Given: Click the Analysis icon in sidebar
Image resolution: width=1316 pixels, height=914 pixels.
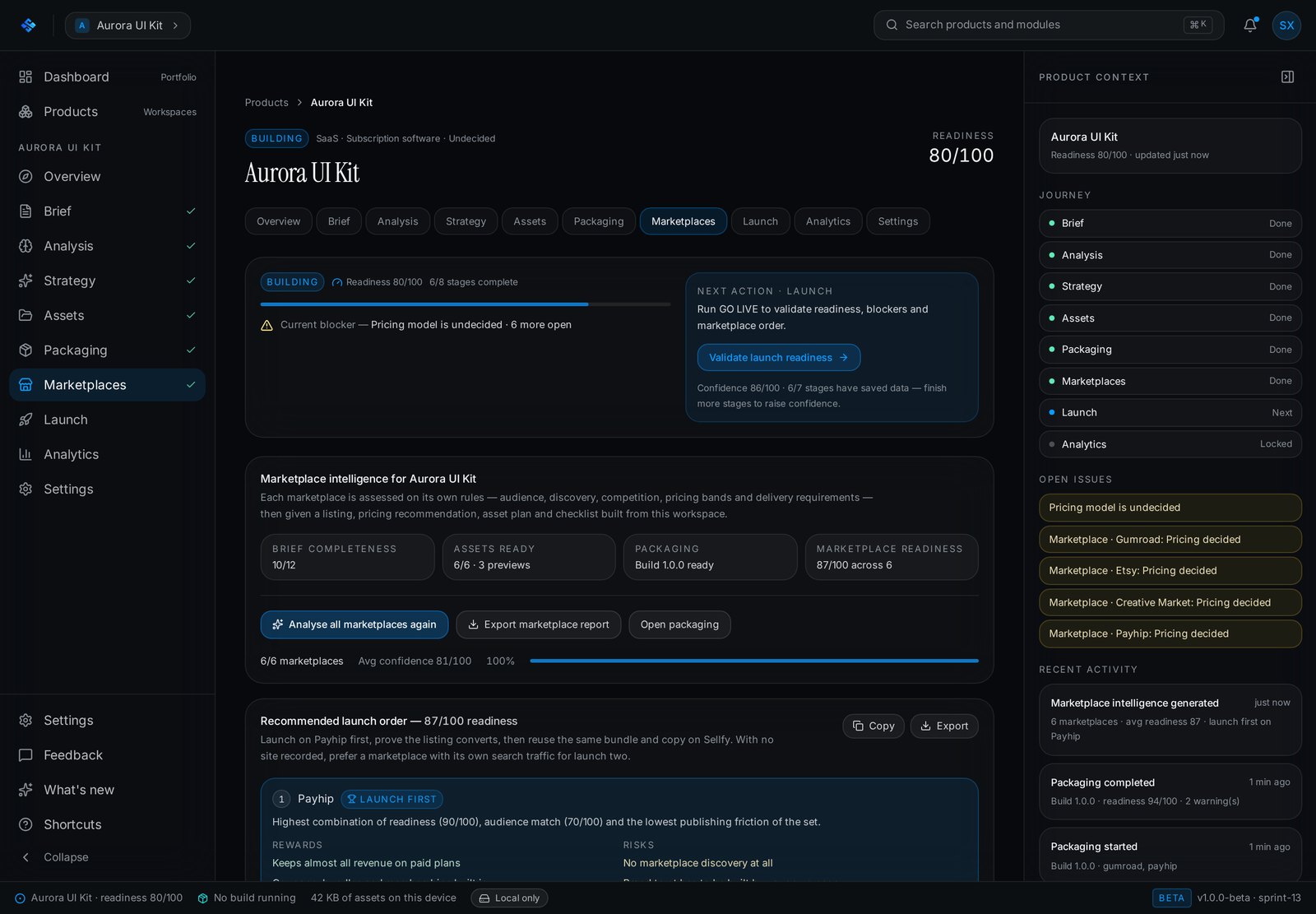Looking at the screenshot, I should click(25, 246).
